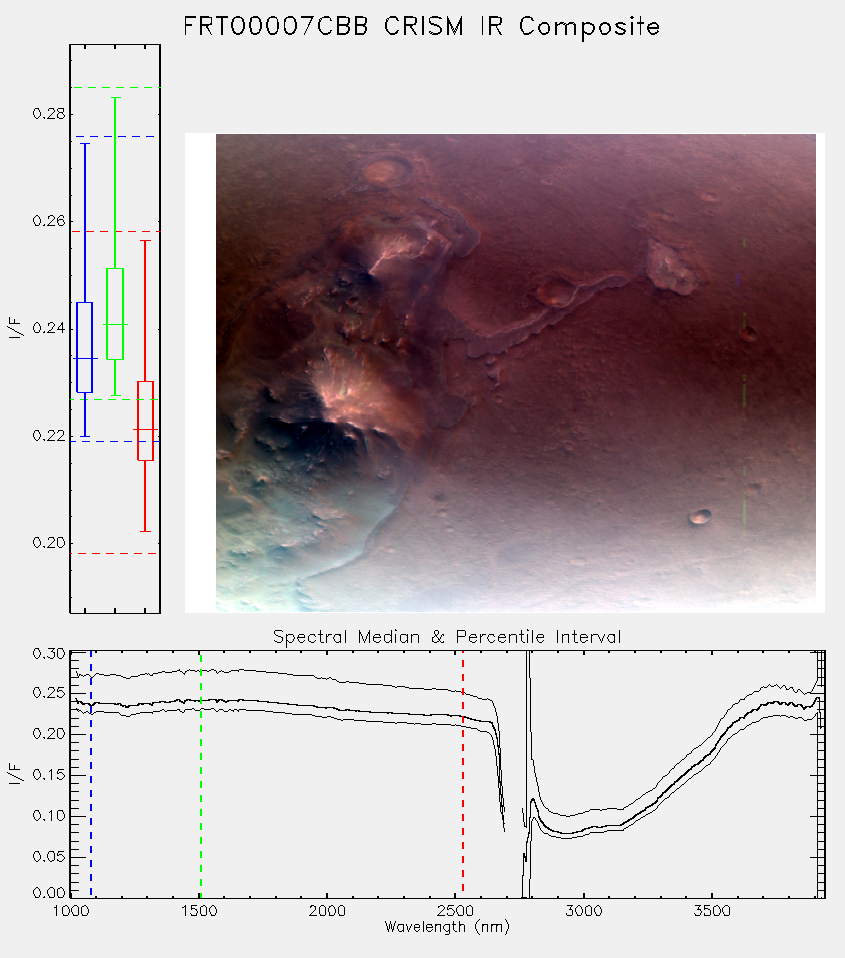The width and height of the screenshot is (845, 958).
Task: Click the isolated mesa at the image's right
Action: [672, 268]
